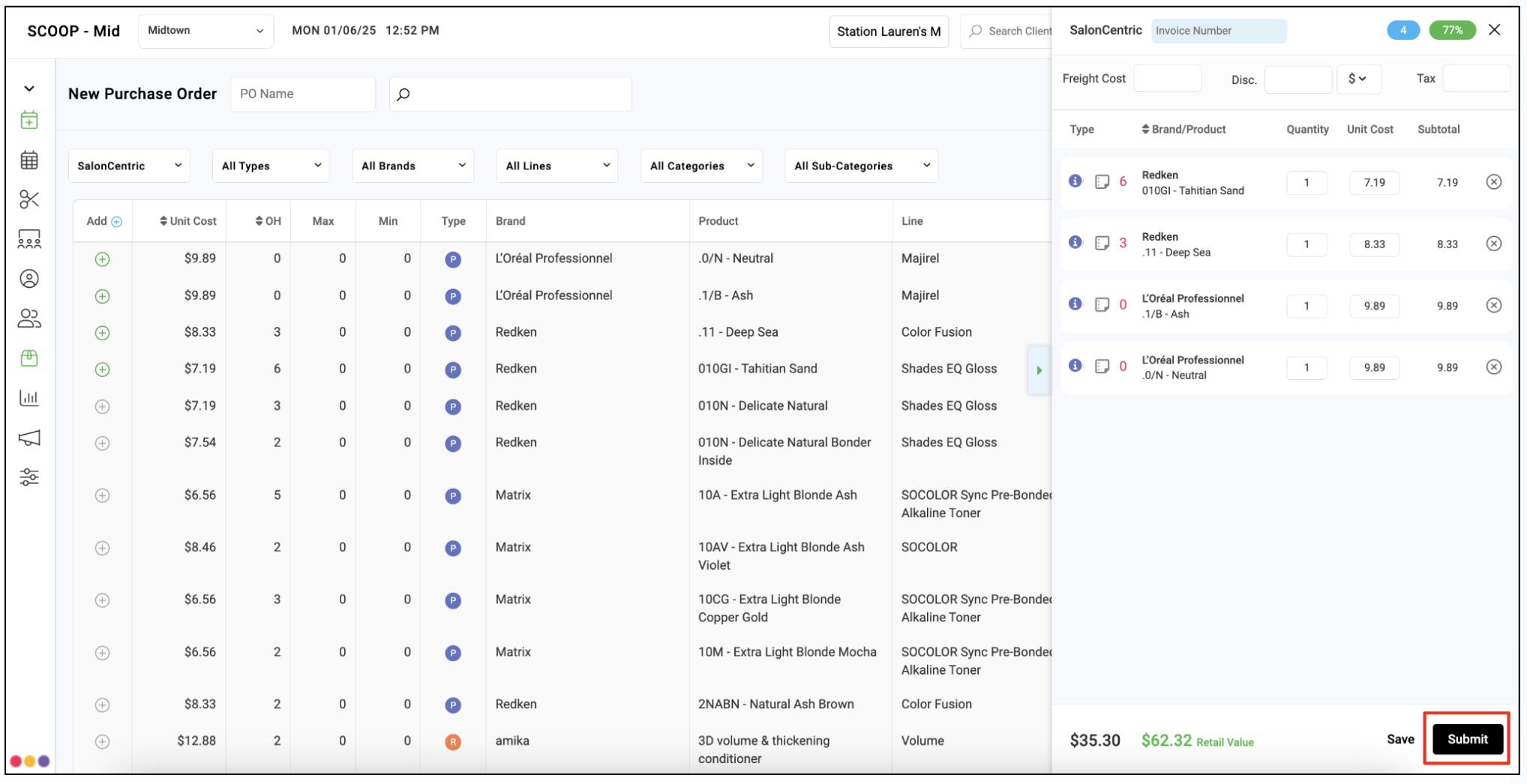Open the staff team sidebar icon
The image size is (1527, 784).
[x=29, y=319]
